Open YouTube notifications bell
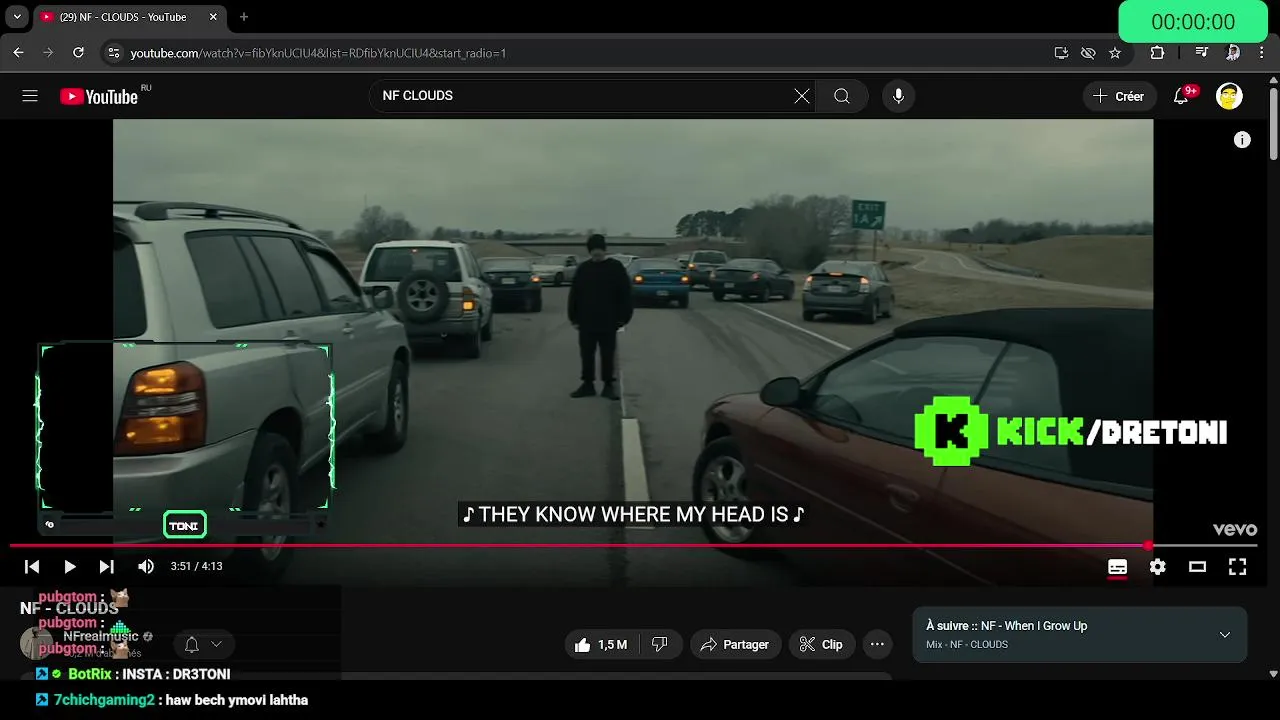Viewport: 1280px width, 720px height. pos(1181,96)
